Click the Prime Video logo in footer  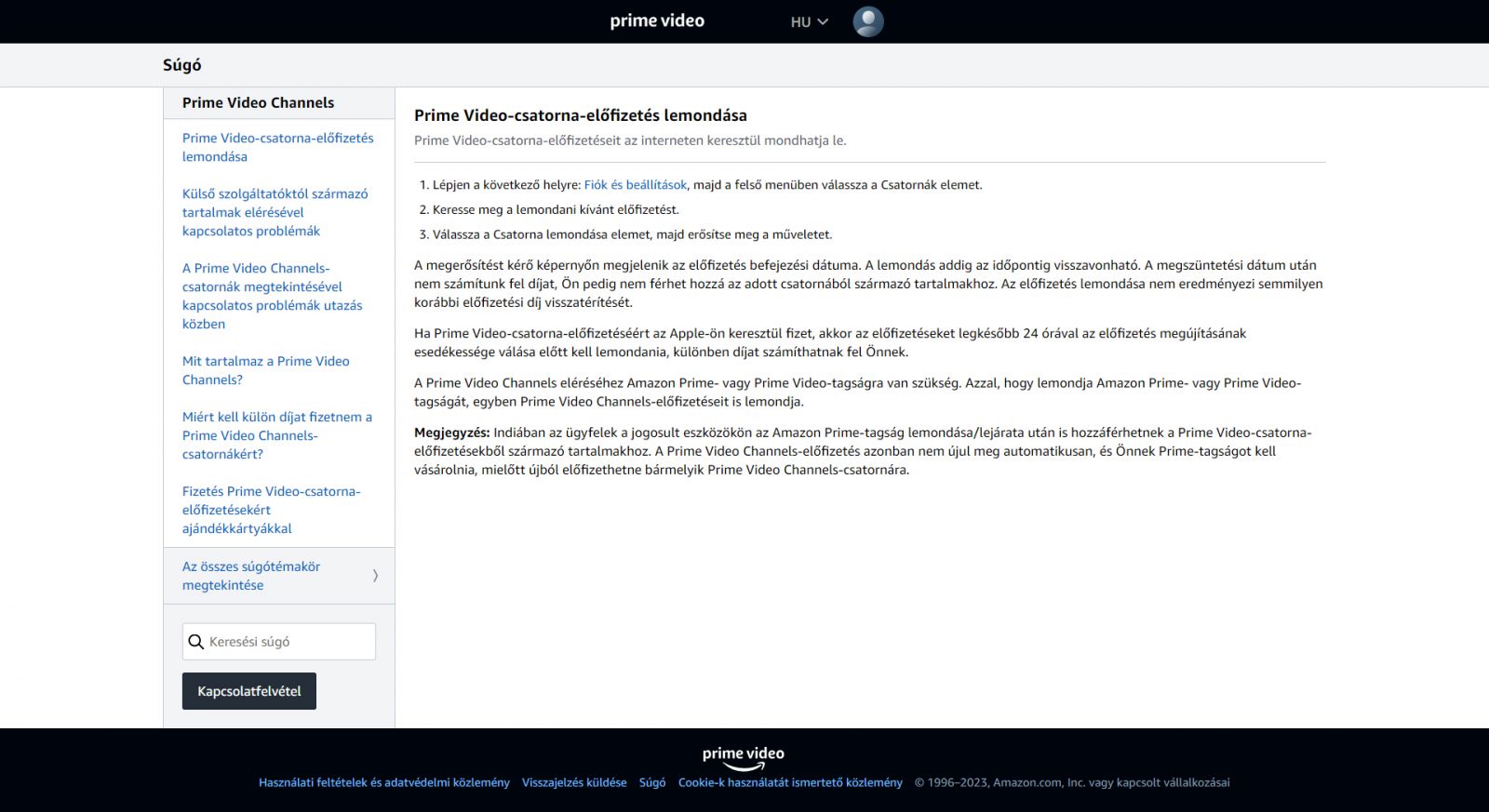743,757
